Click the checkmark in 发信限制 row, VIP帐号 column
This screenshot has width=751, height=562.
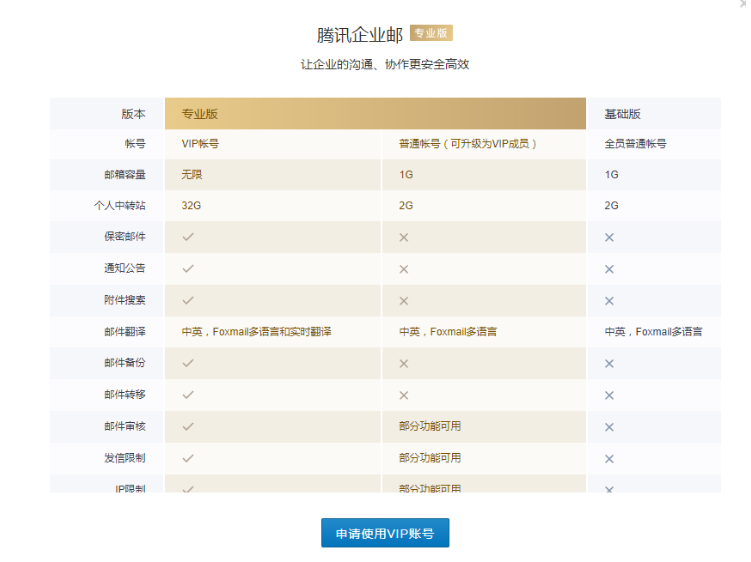coord(188,458)
